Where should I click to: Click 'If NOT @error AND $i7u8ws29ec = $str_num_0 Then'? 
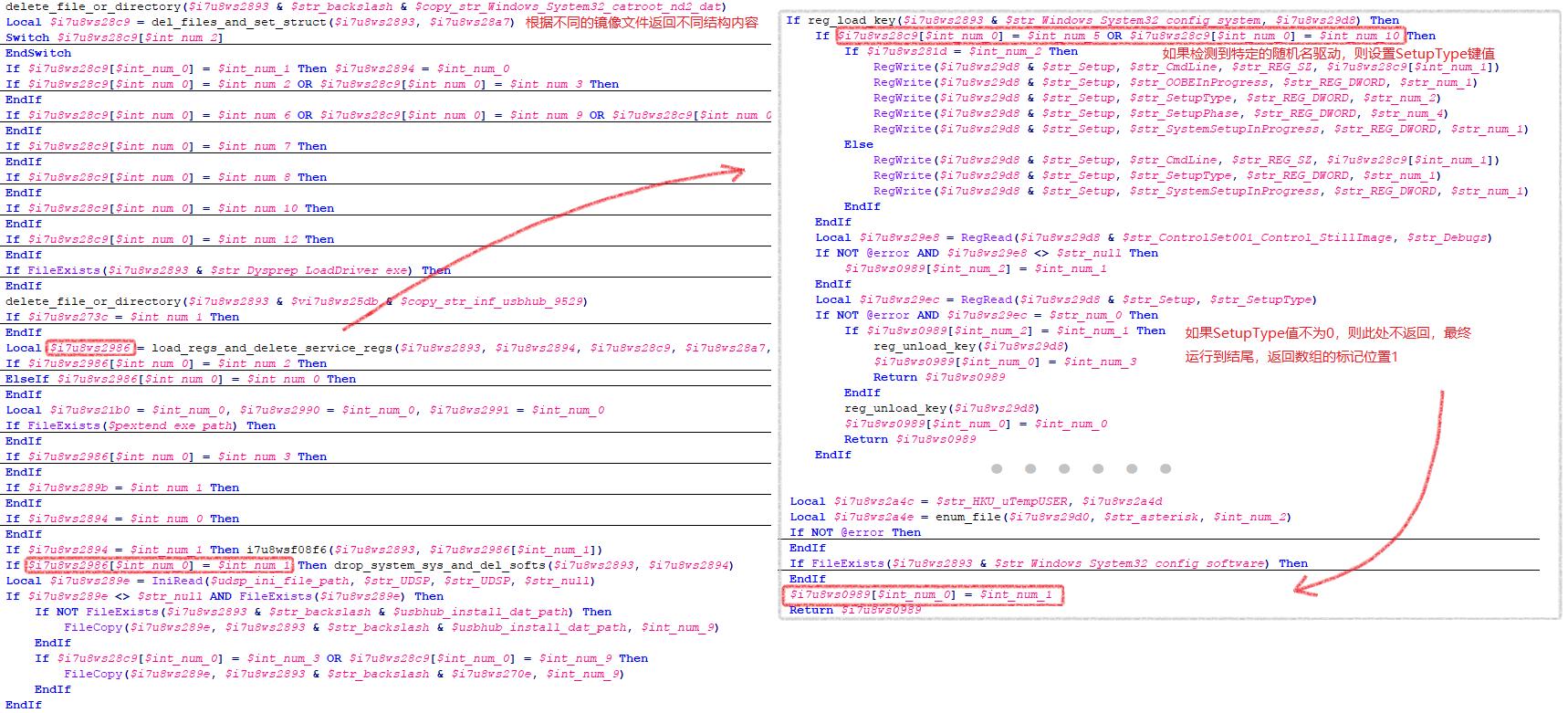987,315
